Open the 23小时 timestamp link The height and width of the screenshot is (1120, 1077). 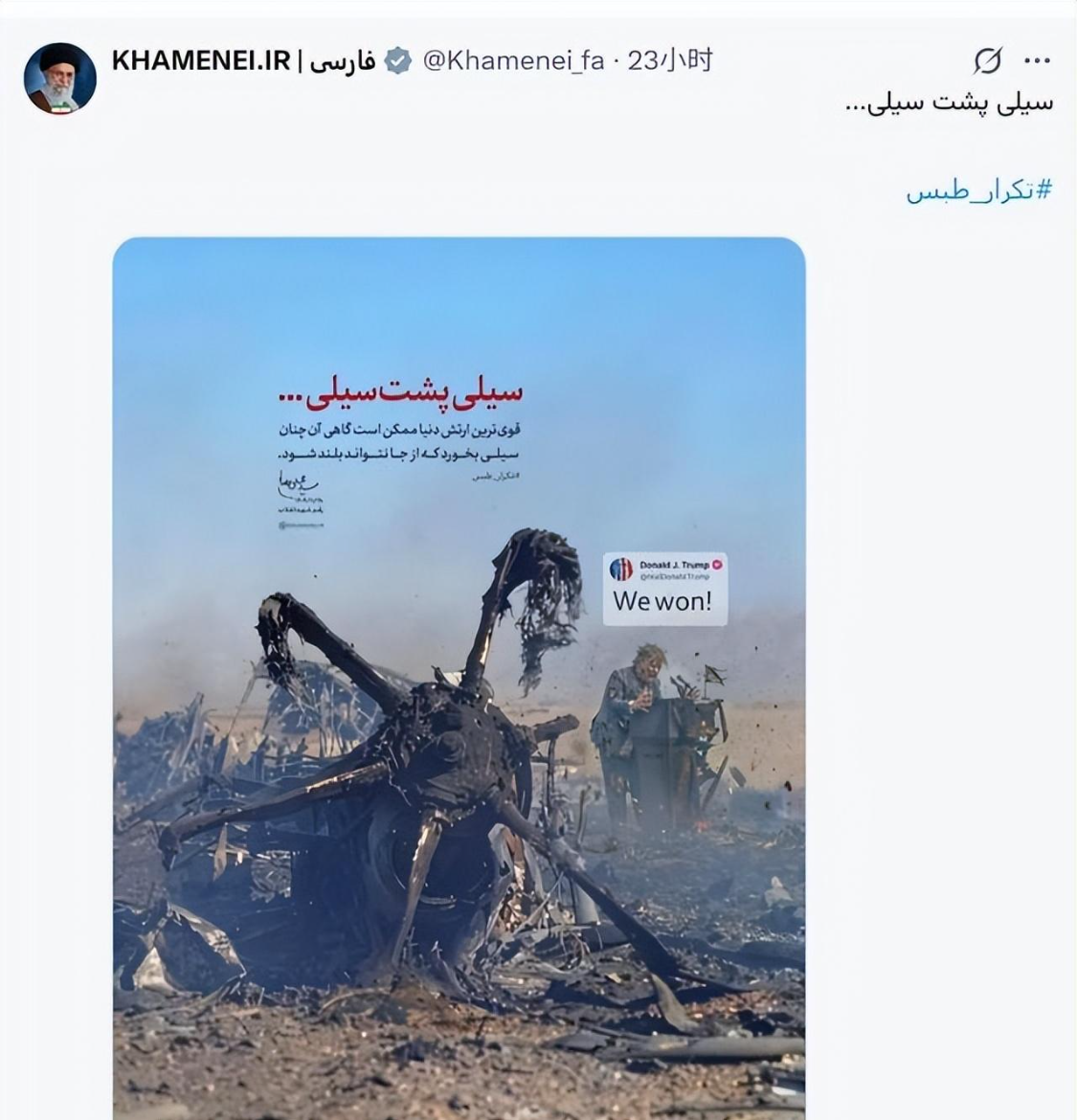tap(670, 61)
